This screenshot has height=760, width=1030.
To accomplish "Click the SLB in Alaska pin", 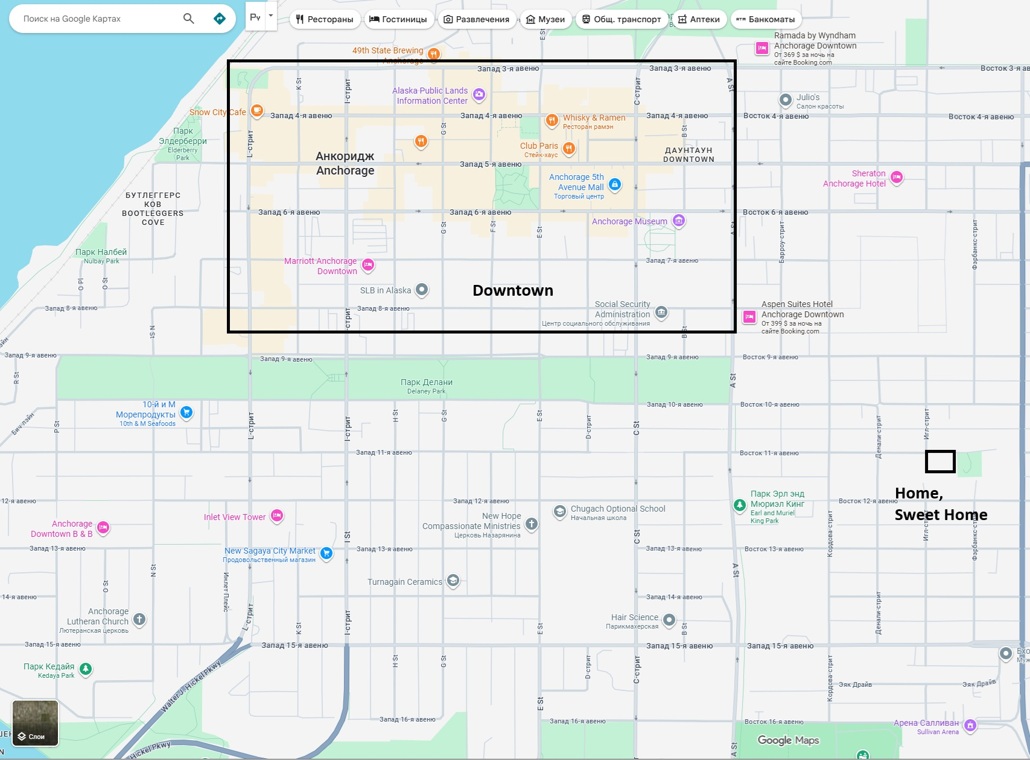I will point(422,289).
